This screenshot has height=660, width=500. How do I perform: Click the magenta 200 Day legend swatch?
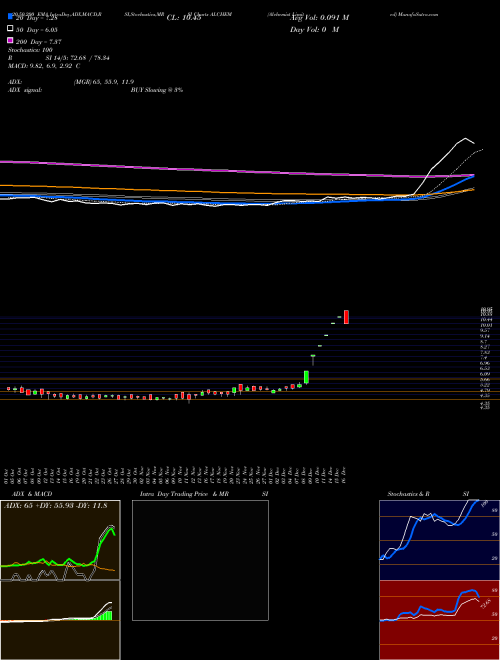10,41
